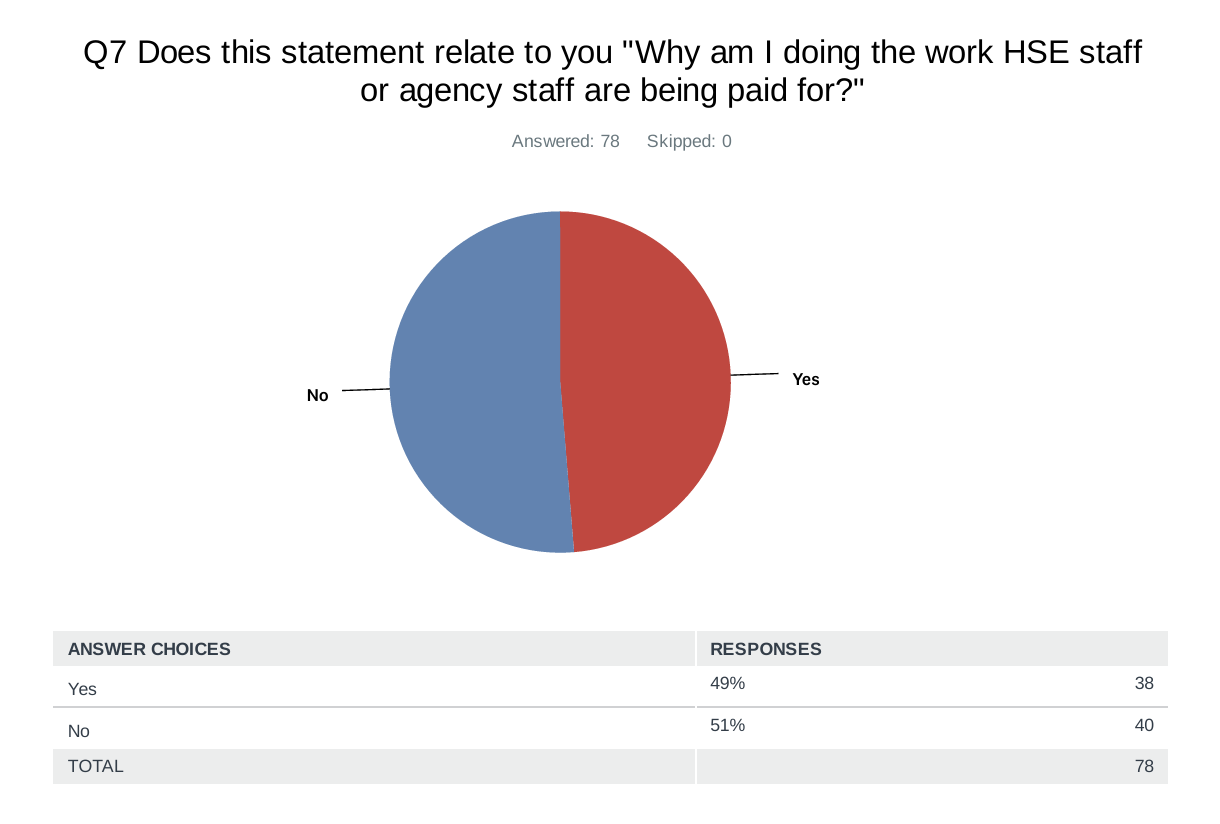Viewport: 1220px width, 824px height.
Task: Click the ANSWER CHOICES column header
Action: pos(149,649)
